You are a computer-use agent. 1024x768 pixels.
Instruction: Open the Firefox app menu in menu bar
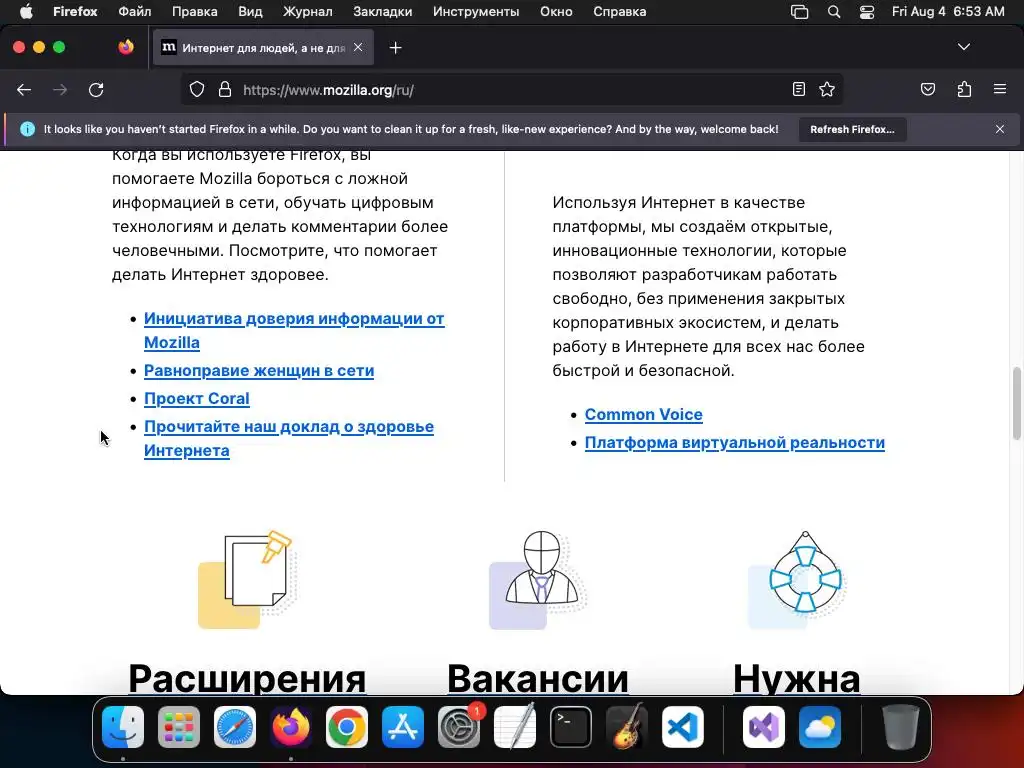[75, 12]
